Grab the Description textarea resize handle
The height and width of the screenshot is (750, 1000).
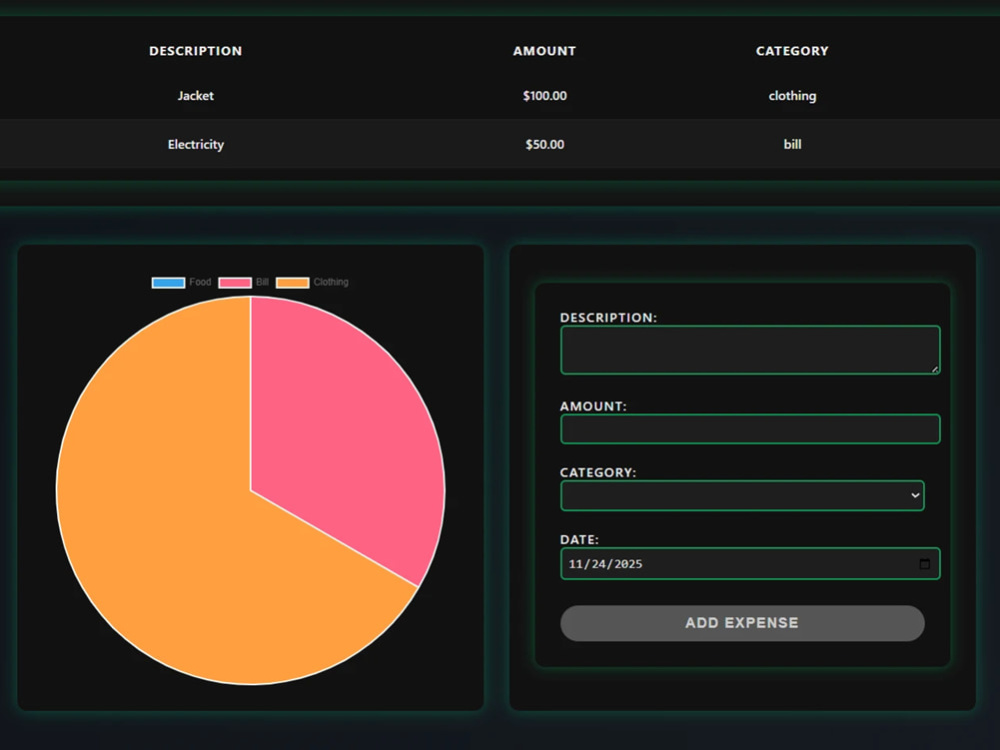tap(934, 369)
